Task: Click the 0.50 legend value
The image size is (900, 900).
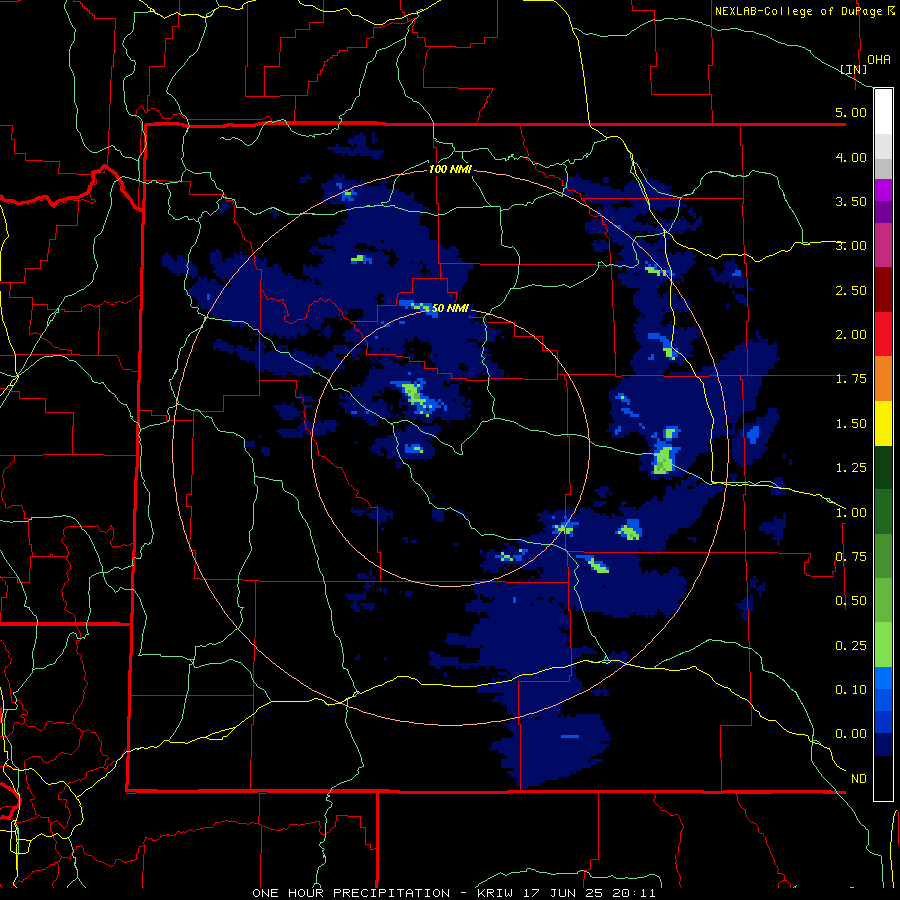Action: coord(851,601)
